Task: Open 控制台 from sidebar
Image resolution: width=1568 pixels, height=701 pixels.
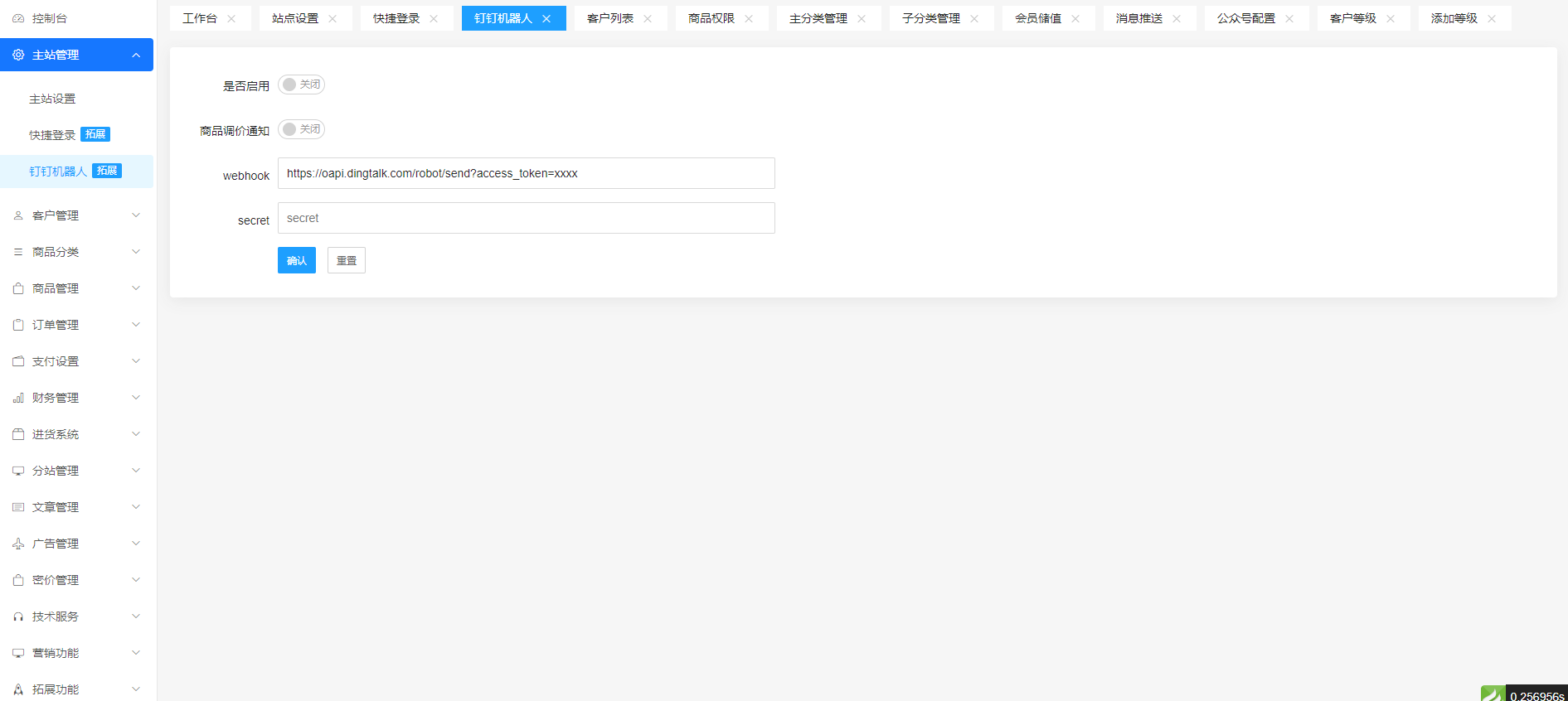Action: coord(76,18)
